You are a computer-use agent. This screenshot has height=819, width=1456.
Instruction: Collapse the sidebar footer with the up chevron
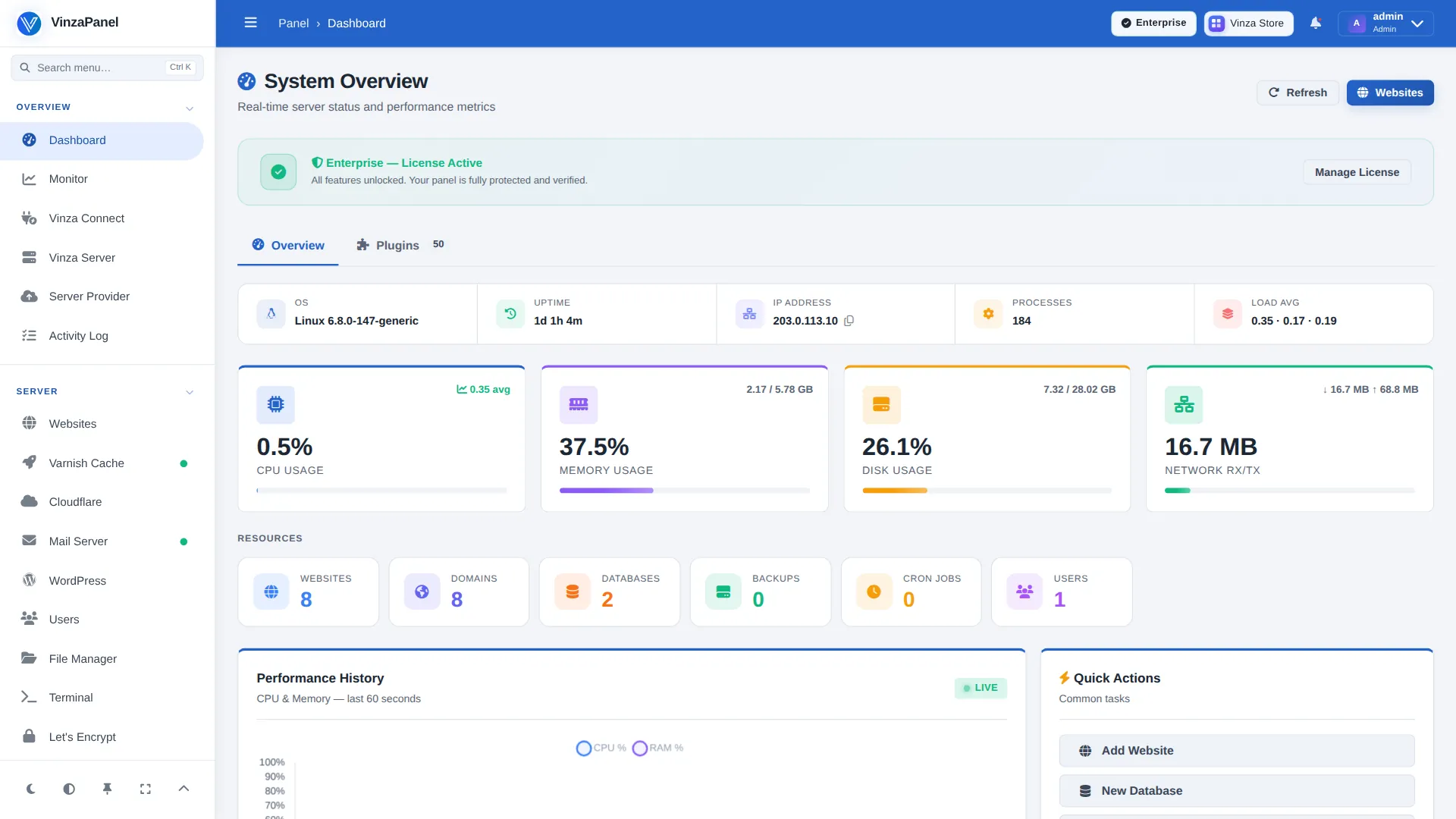coord(184,789)
